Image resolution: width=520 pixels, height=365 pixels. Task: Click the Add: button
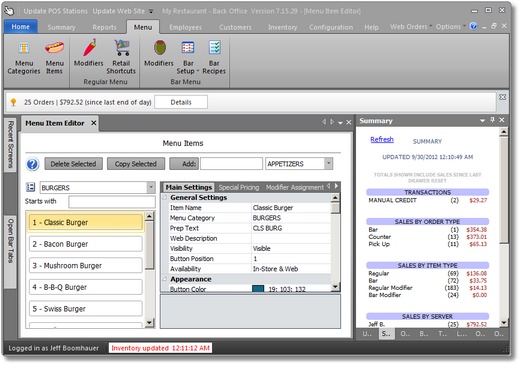tap(184, 164)
